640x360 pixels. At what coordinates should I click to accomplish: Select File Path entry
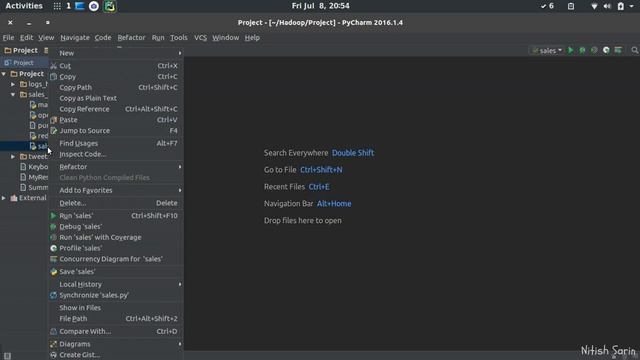tap(116, 318)
